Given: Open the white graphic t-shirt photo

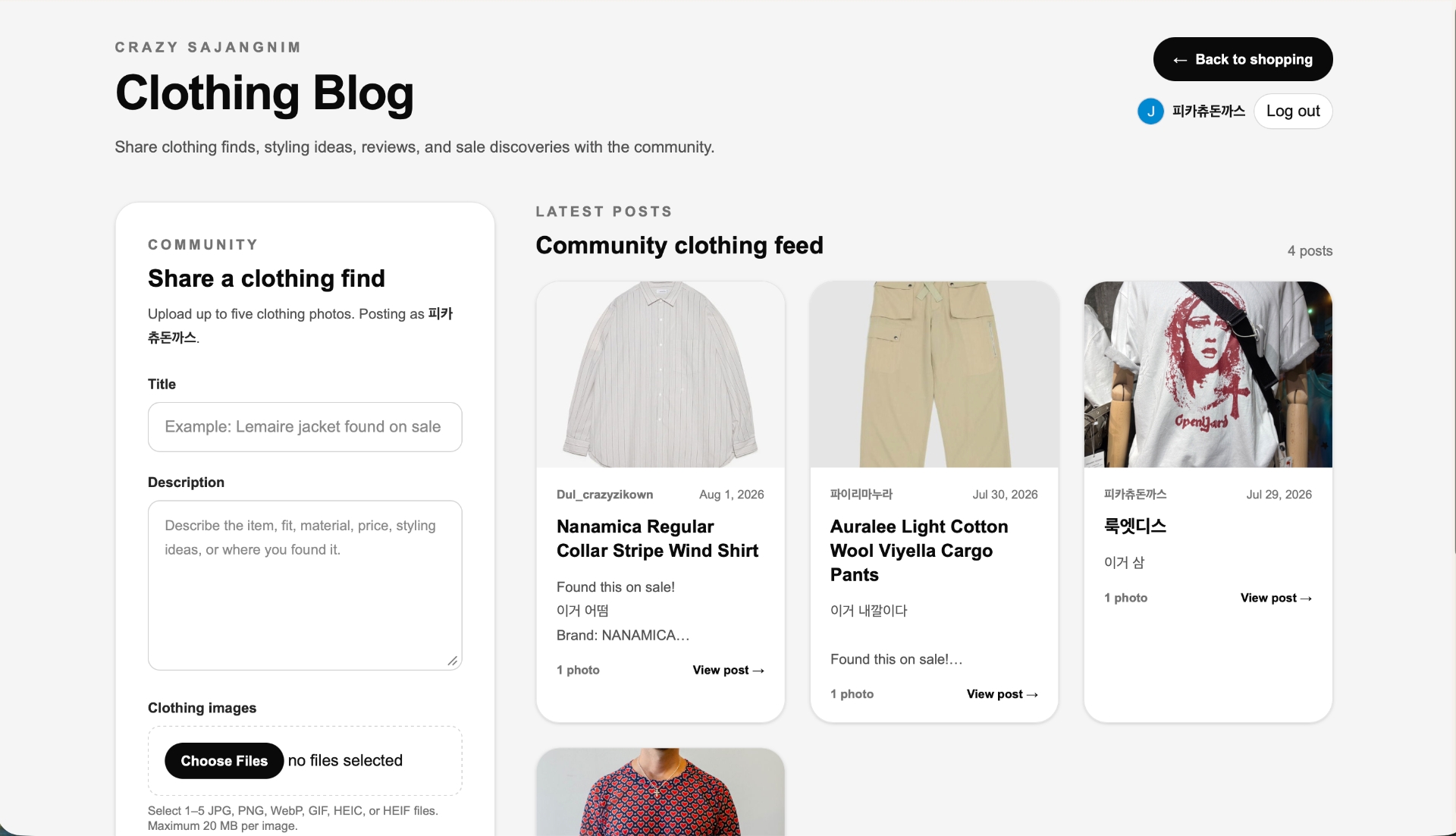Looking at the screenshot, I should (x=1208, y=375).
